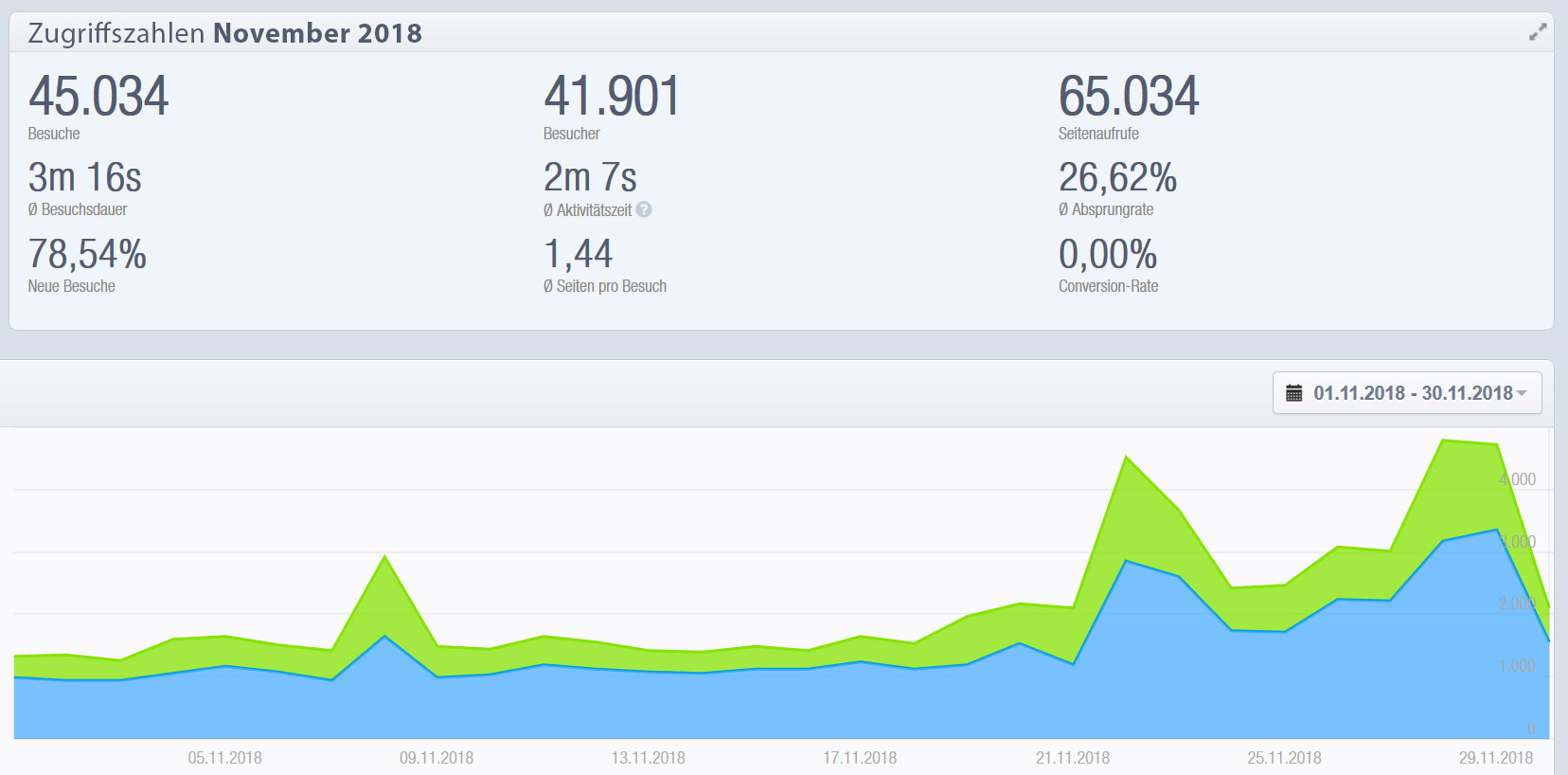Select the 45.034 Besuche figure
Screen dimensions: 1568x775
coord(98,97)
